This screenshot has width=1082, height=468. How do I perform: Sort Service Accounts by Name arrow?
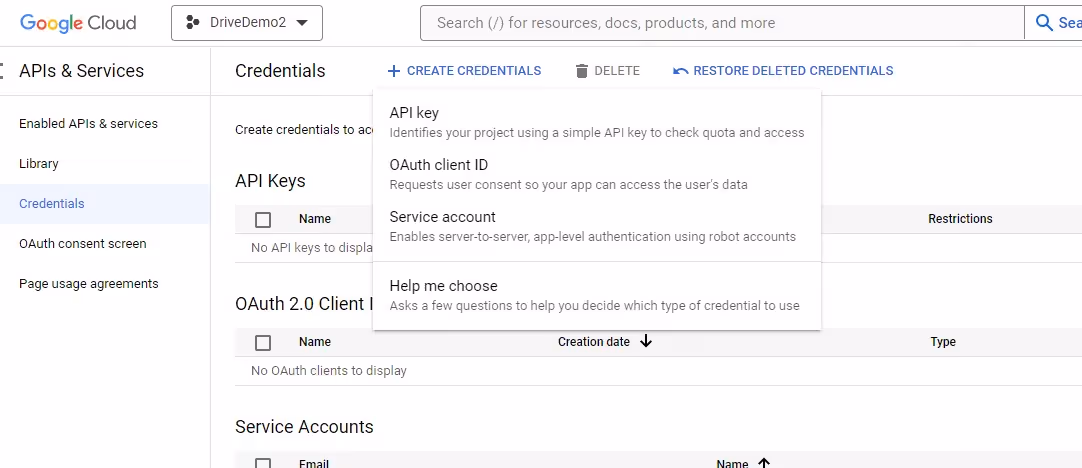(764, 463)
